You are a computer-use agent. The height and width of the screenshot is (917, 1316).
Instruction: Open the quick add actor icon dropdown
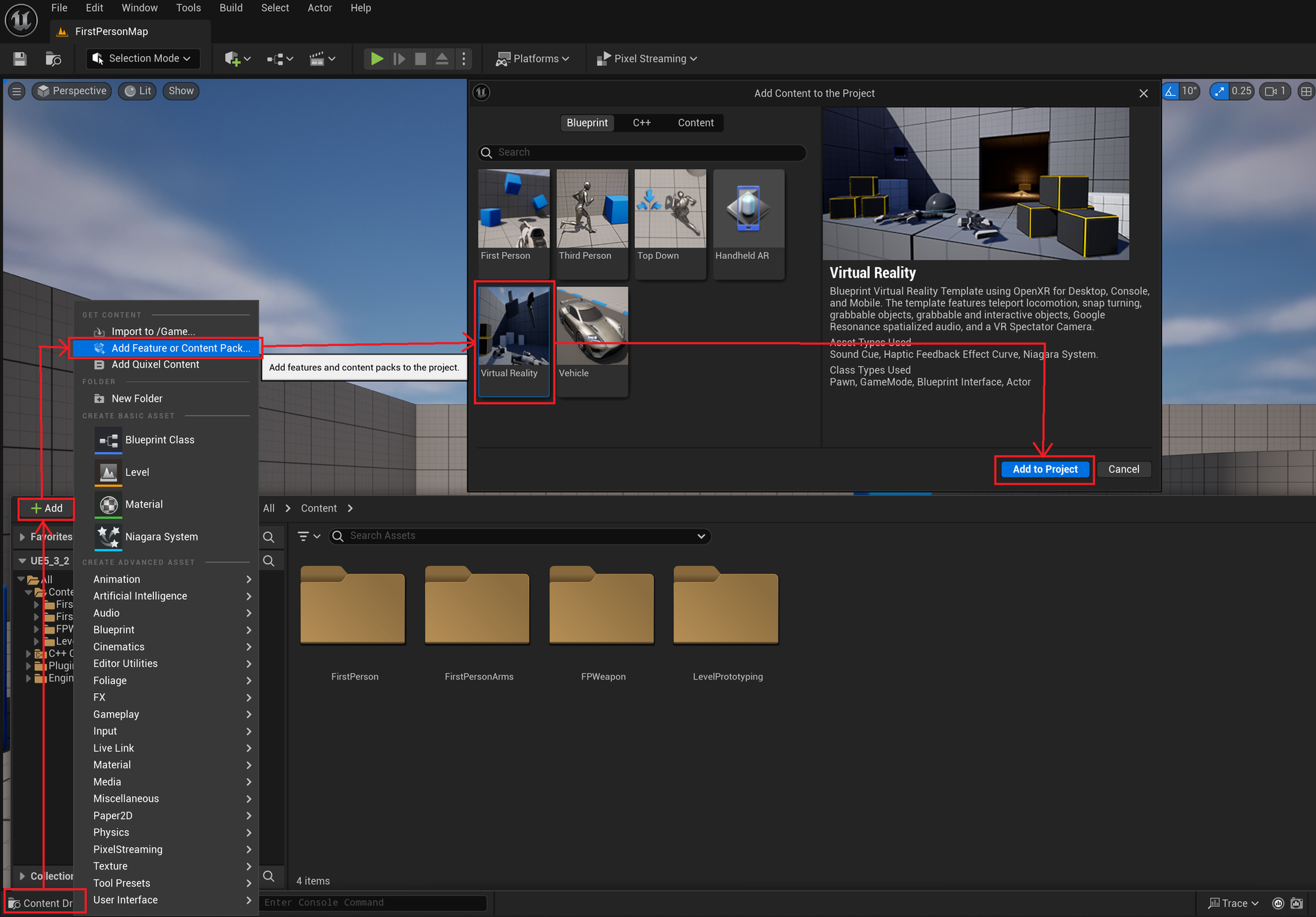[x=238, y=59]
